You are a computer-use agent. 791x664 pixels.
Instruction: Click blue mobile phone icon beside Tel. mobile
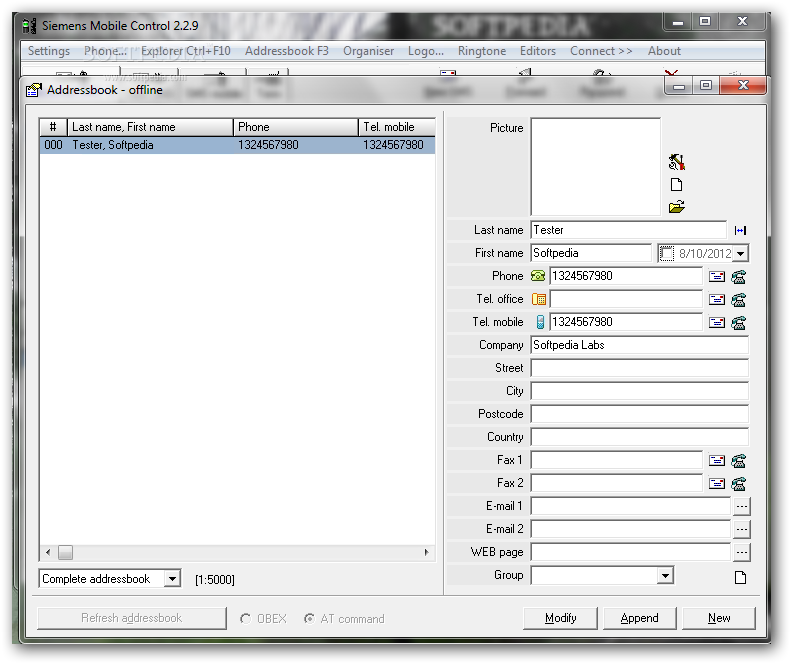[x=540, y=322]
